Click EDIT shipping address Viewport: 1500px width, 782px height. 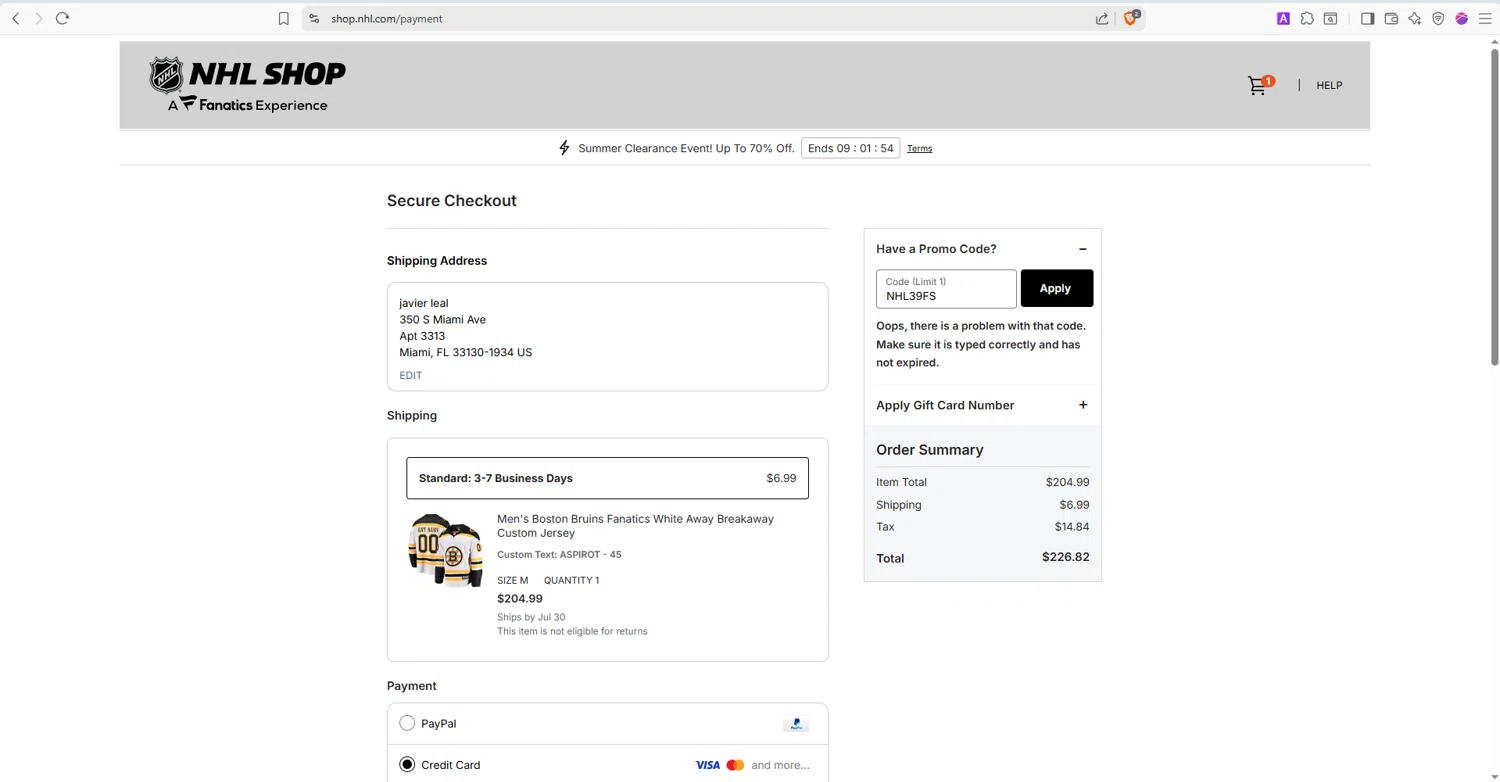tap(410, 375)
